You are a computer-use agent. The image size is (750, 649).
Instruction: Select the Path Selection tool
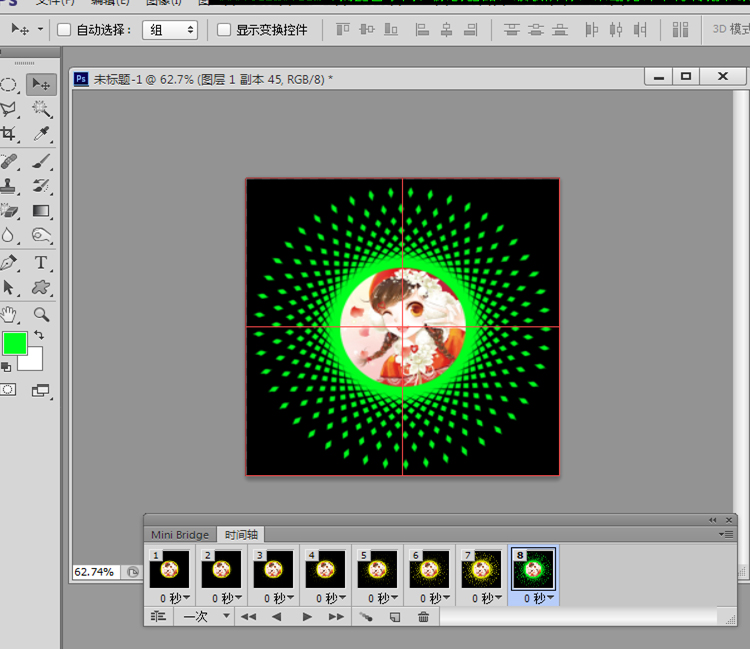coord(9,287)
